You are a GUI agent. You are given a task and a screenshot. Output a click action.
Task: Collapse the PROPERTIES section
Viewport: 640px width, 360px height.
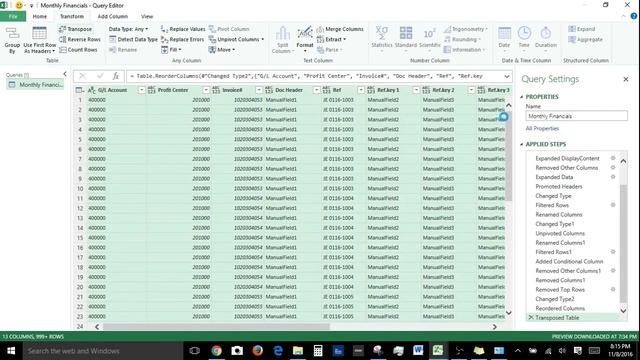522,97
